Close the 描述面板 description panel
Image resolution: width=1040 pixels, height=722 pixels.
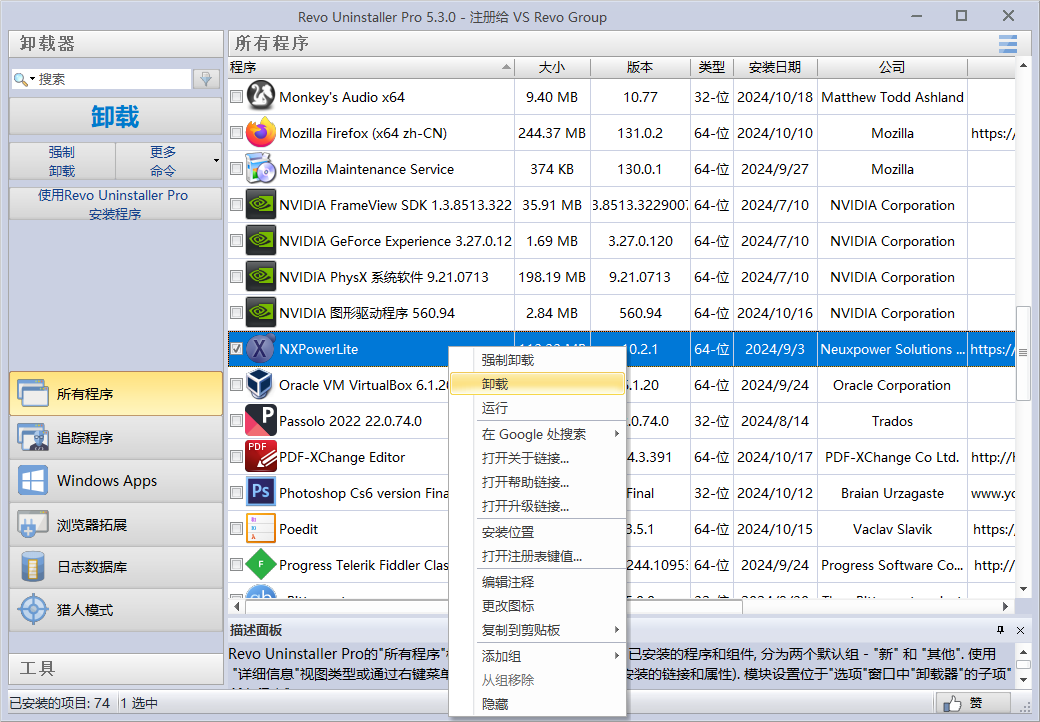click(x=1020, y=630)
